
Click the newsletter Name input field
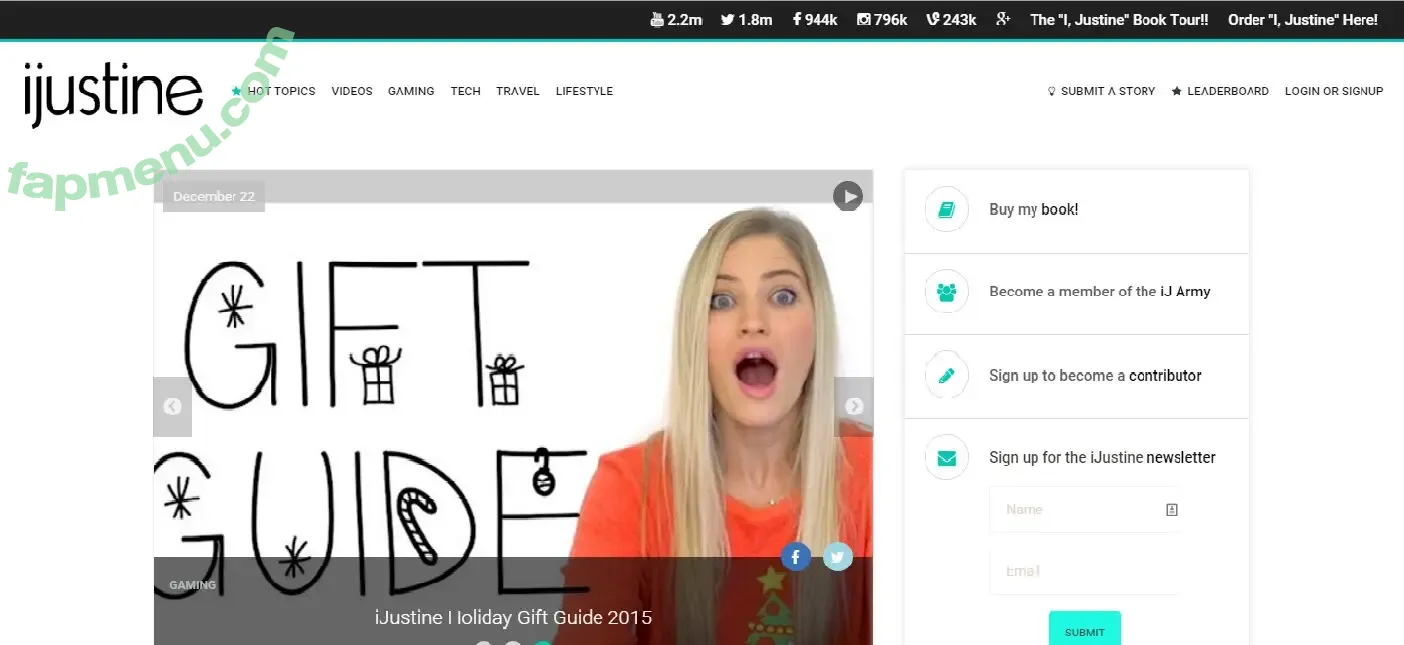pos(1085,510)
